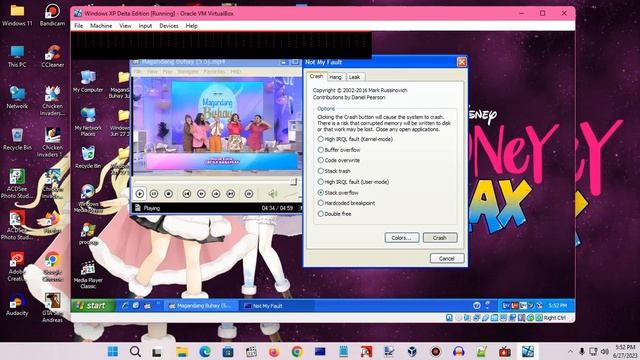
Task: Select High IRQL fault (Kernel-mode) option
Action: (321, 139)
